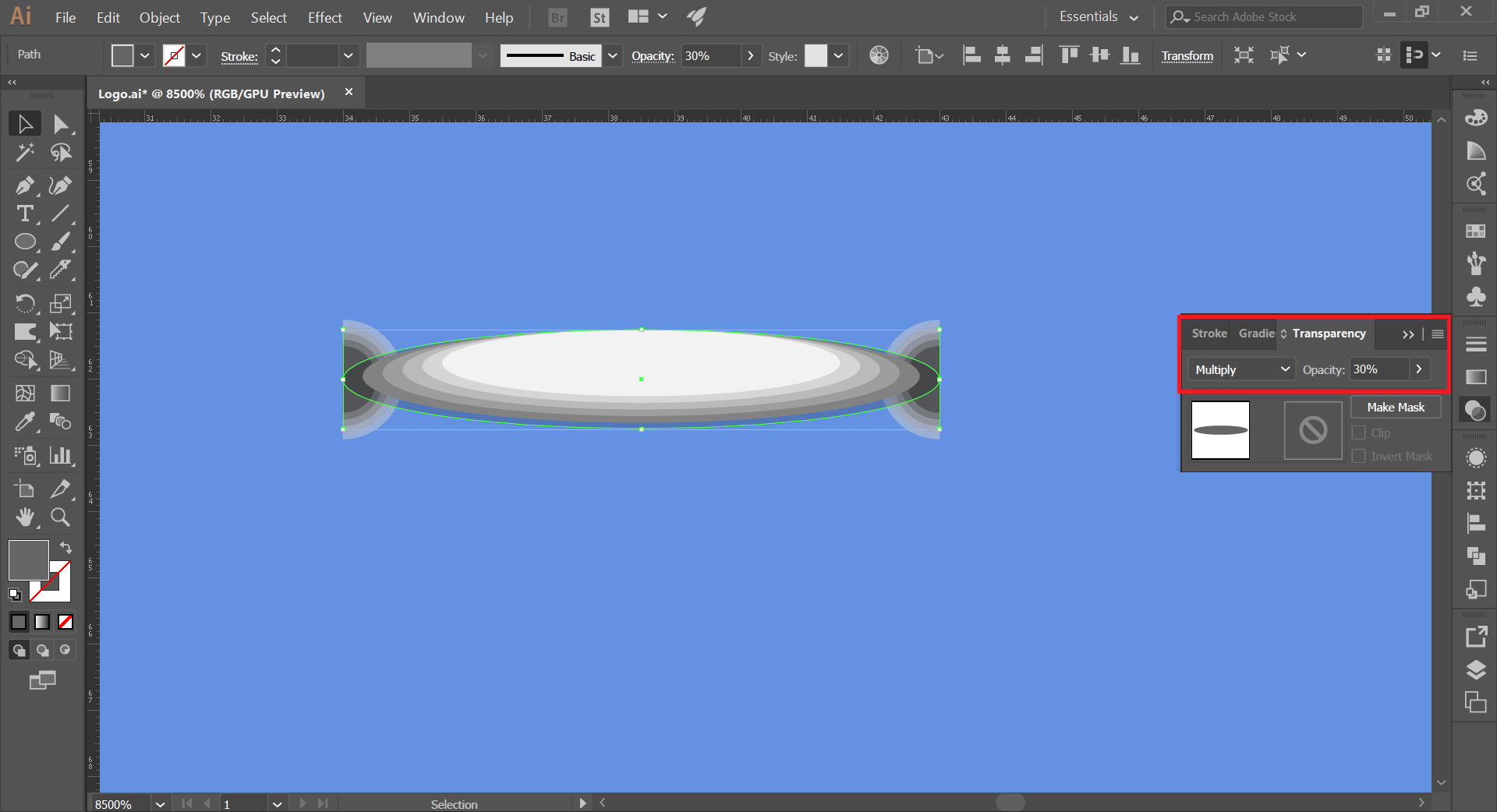Select the Line Segment tool
Screen dimensions: 1497x812
click(x=61, y=214)
